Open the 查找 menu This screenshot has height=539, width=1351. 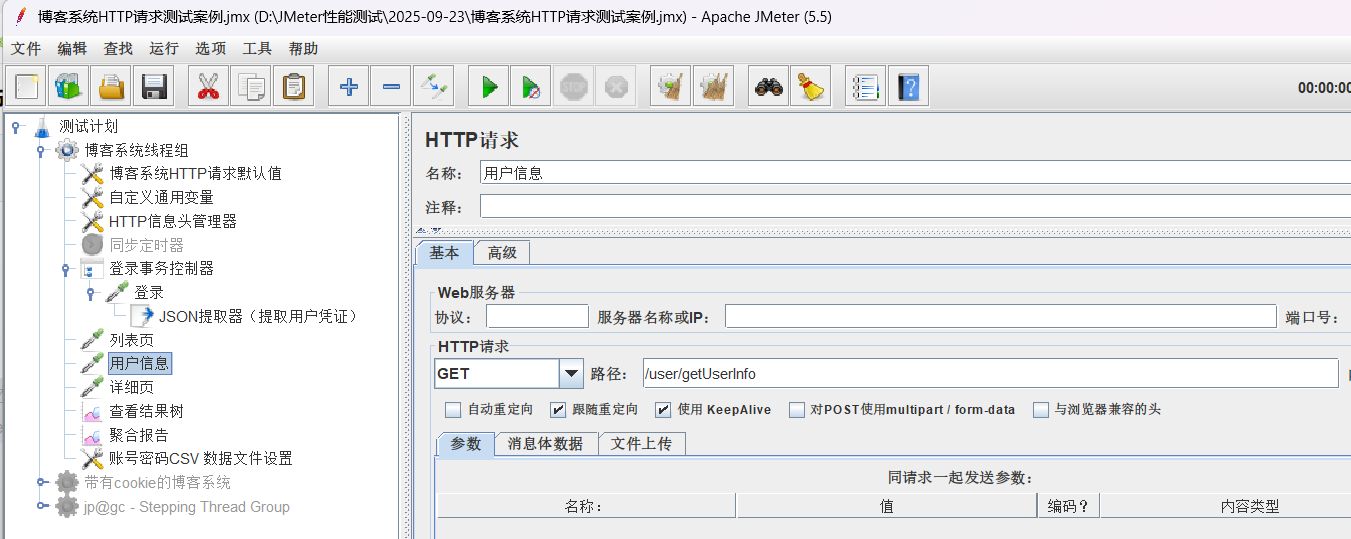pyautogui.click(x=118, y=48)
